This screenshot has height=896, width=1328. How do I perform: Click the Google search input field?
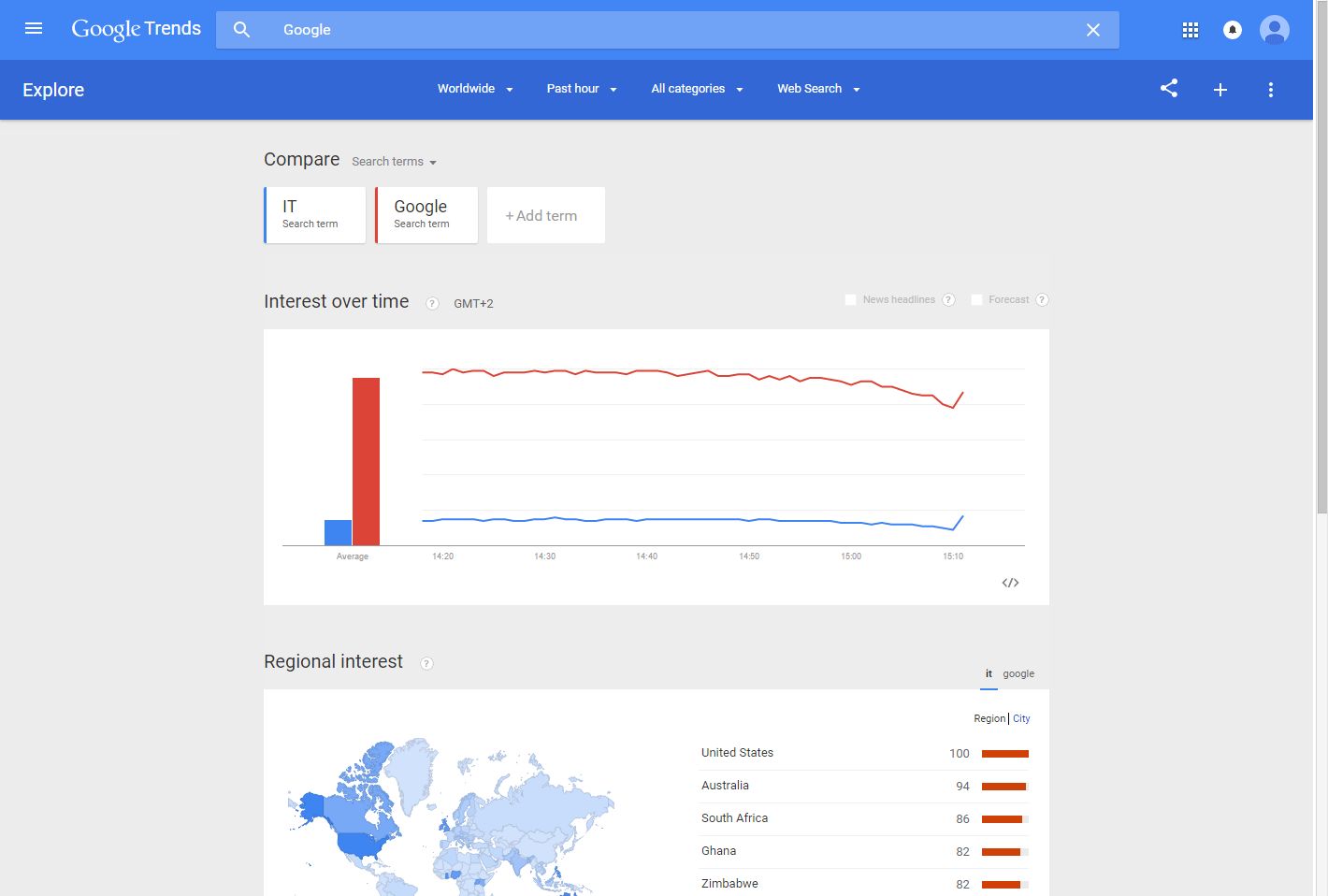coord(655,30)
